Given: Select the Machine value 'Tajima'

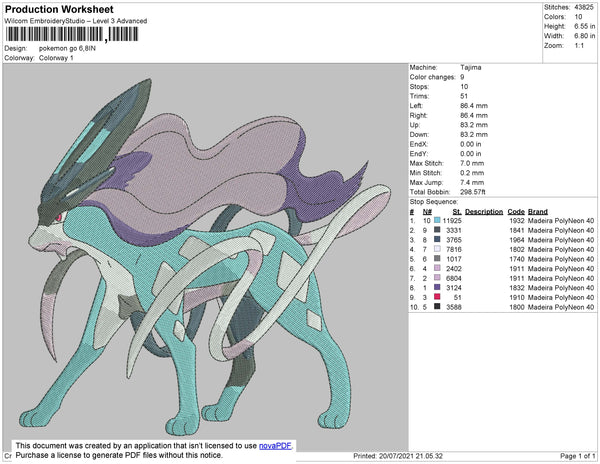Looking at the screenshot, I should (471, 67).
